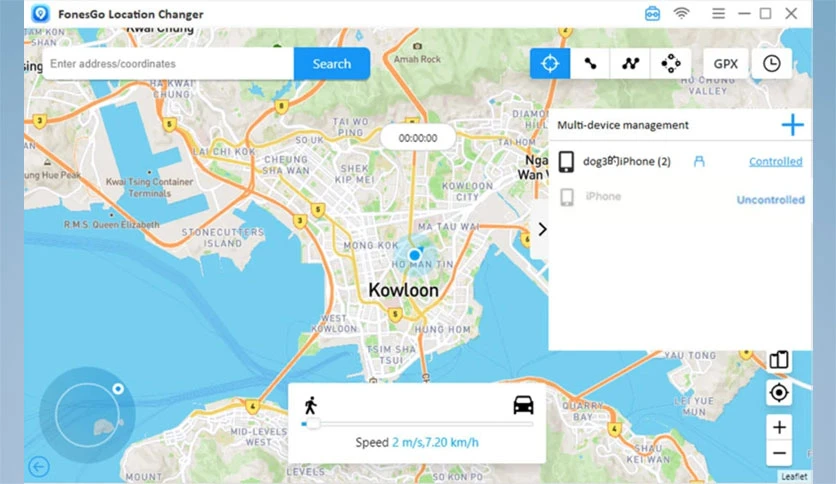Click the multi-device phone icon on map
The image size is (836, 484).
pyautogui.click(x=779, y=360)
